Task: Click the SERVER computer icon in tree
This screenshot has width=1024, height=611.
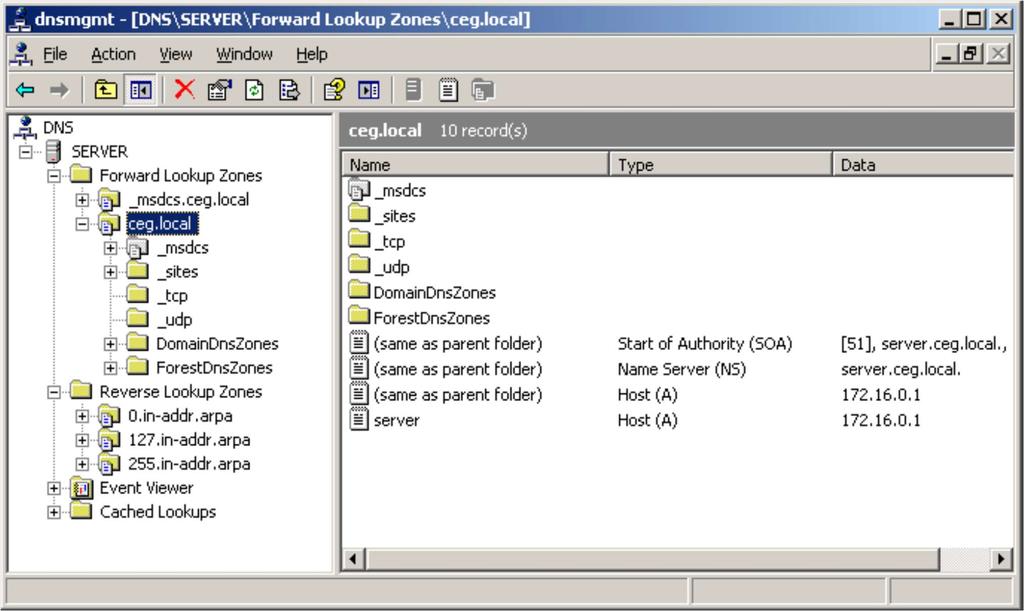Action: coord(53,151)
